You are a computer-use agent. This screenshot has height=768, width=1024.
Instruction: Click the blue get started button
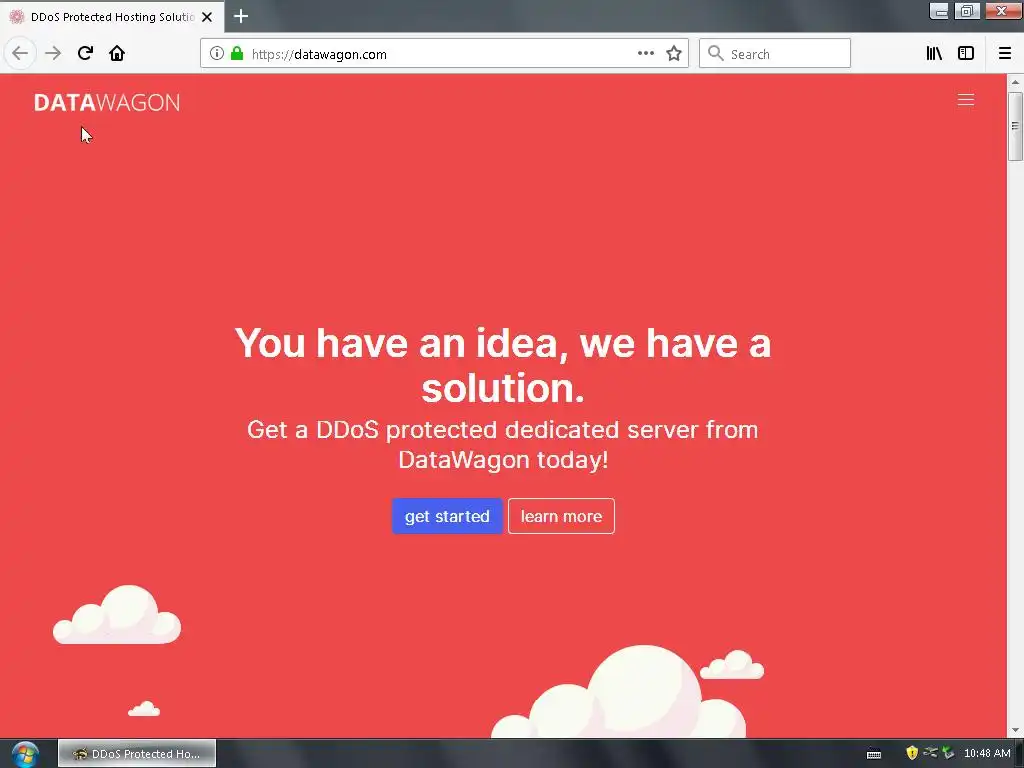[447, 516]
